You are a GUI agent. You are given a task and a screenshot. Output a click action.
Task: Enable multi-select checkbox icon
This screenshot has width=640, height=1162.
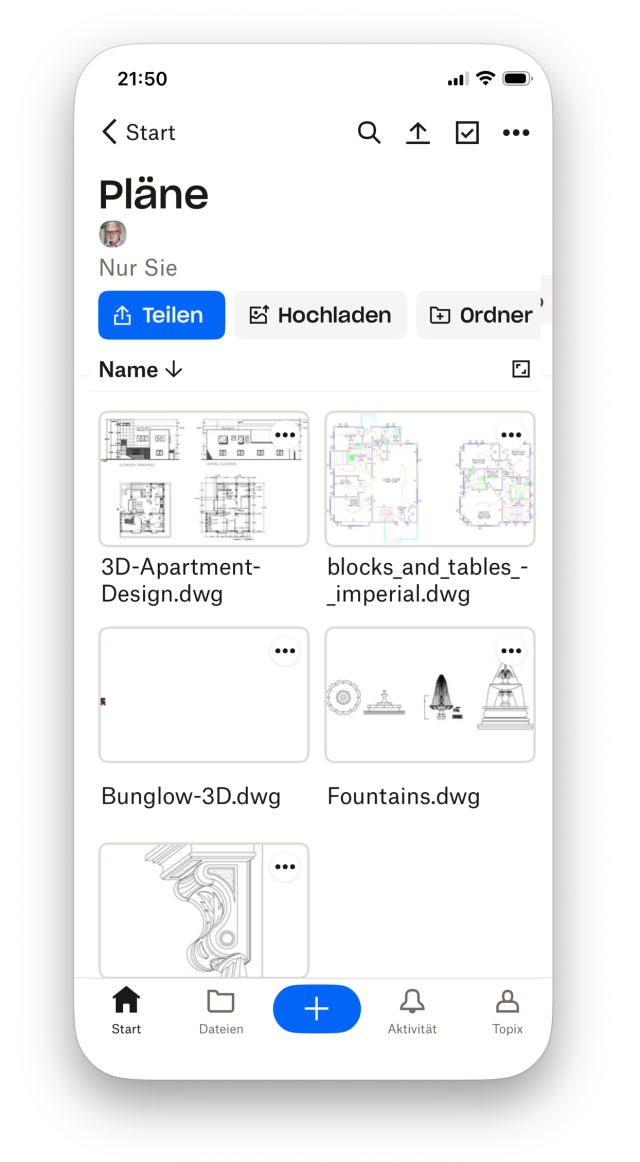467,133
